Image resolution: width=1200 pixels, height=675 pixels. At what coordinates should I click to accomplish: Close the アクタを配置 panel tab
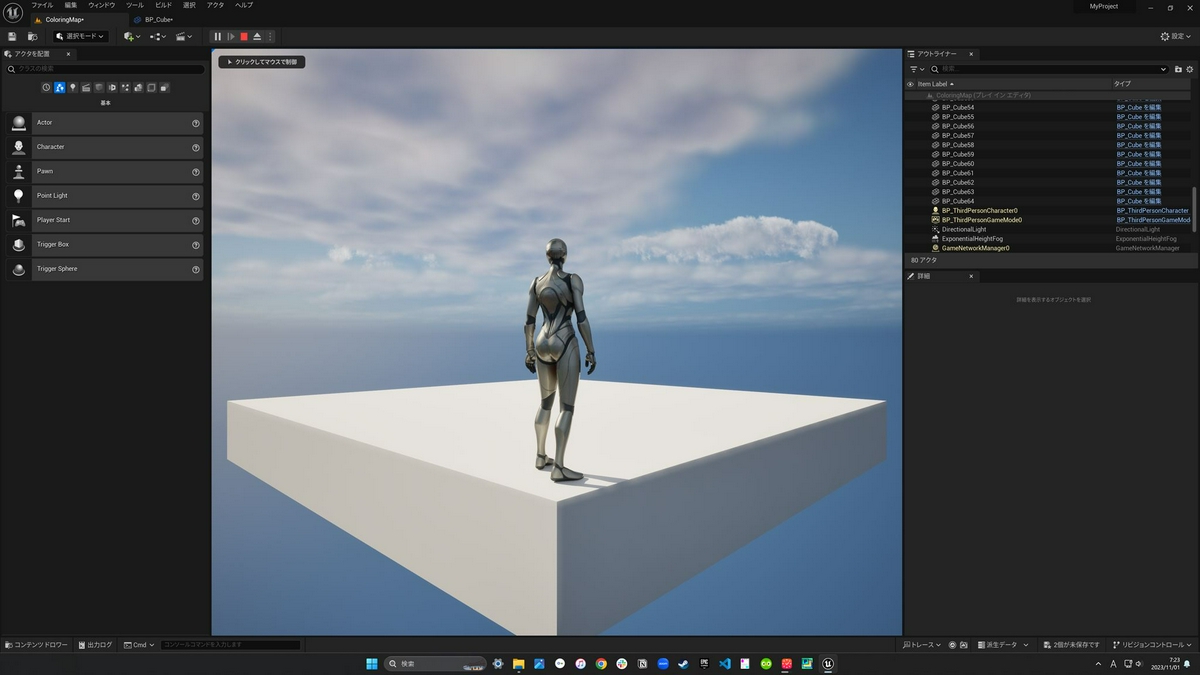68,54
